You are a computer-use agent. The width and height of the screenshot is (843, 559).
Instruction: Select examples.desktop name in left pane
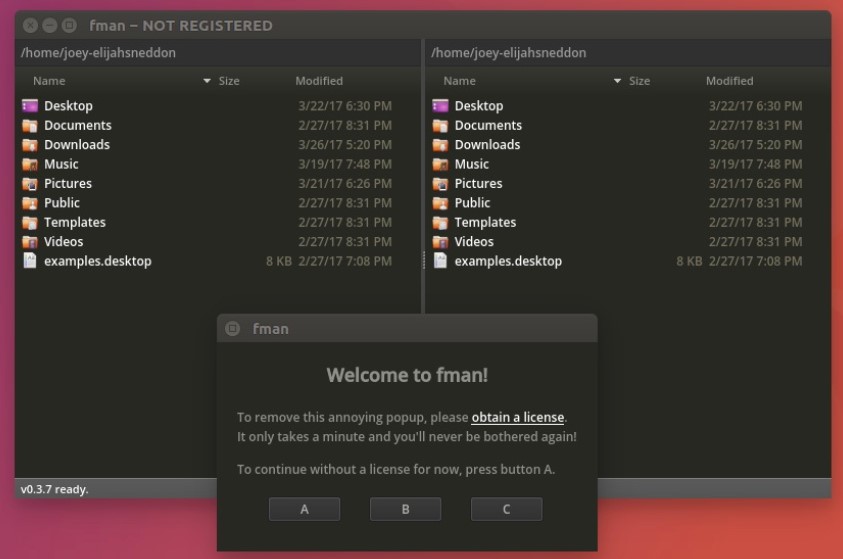point(98,261)
